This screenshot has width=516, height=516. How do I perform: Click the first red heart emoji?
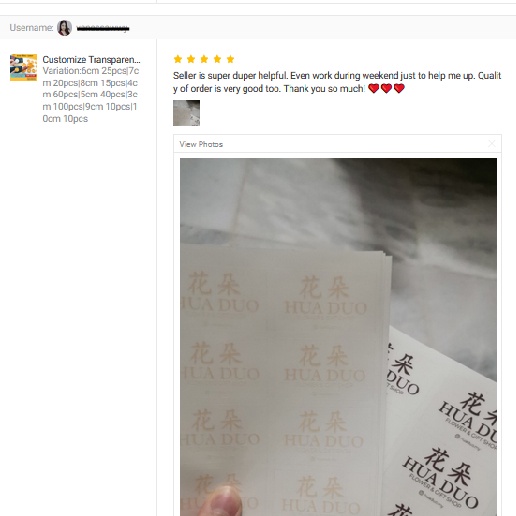point(374,88)
